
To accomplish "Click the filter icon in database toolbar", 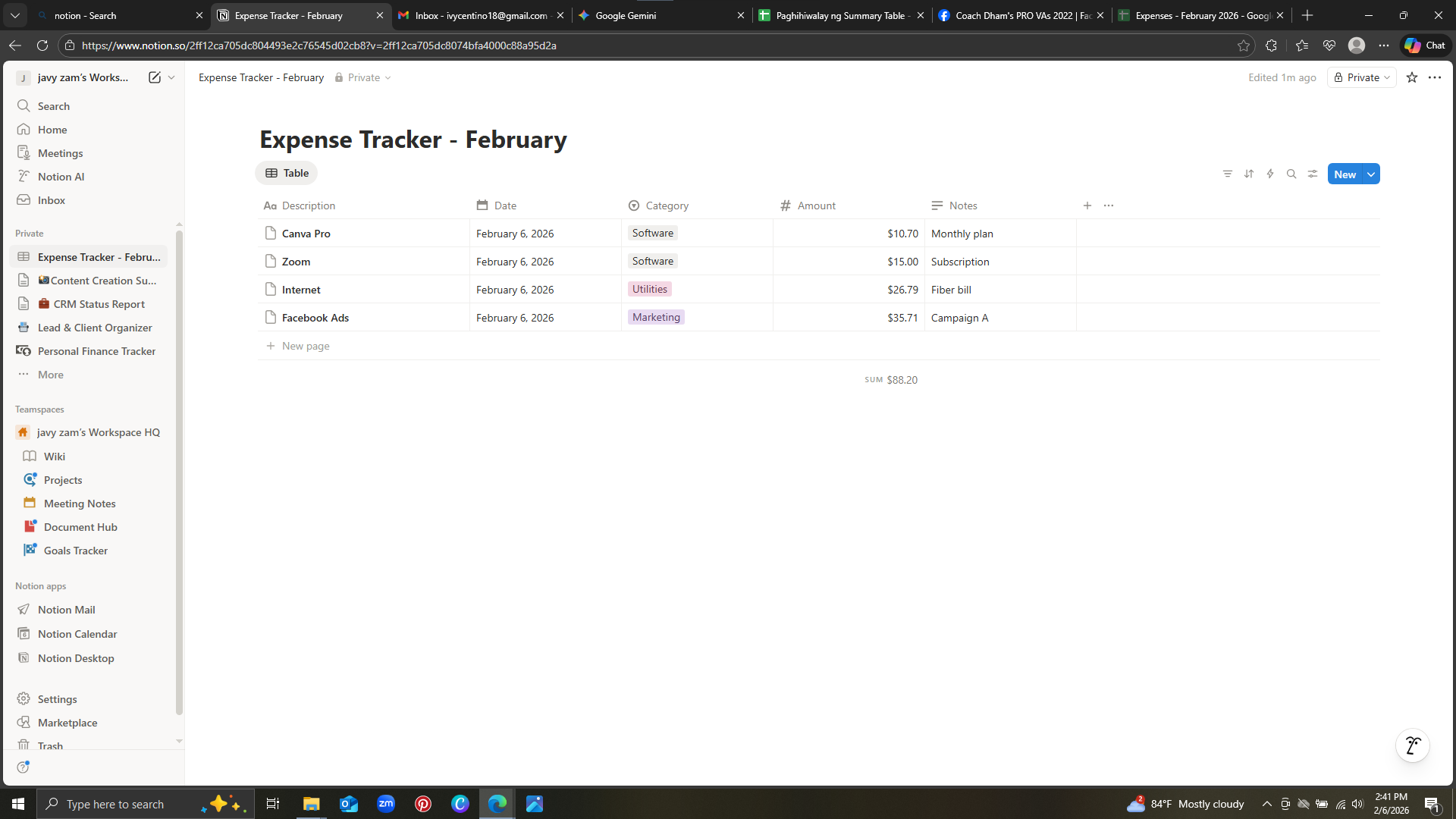I will click(1227, 174).
